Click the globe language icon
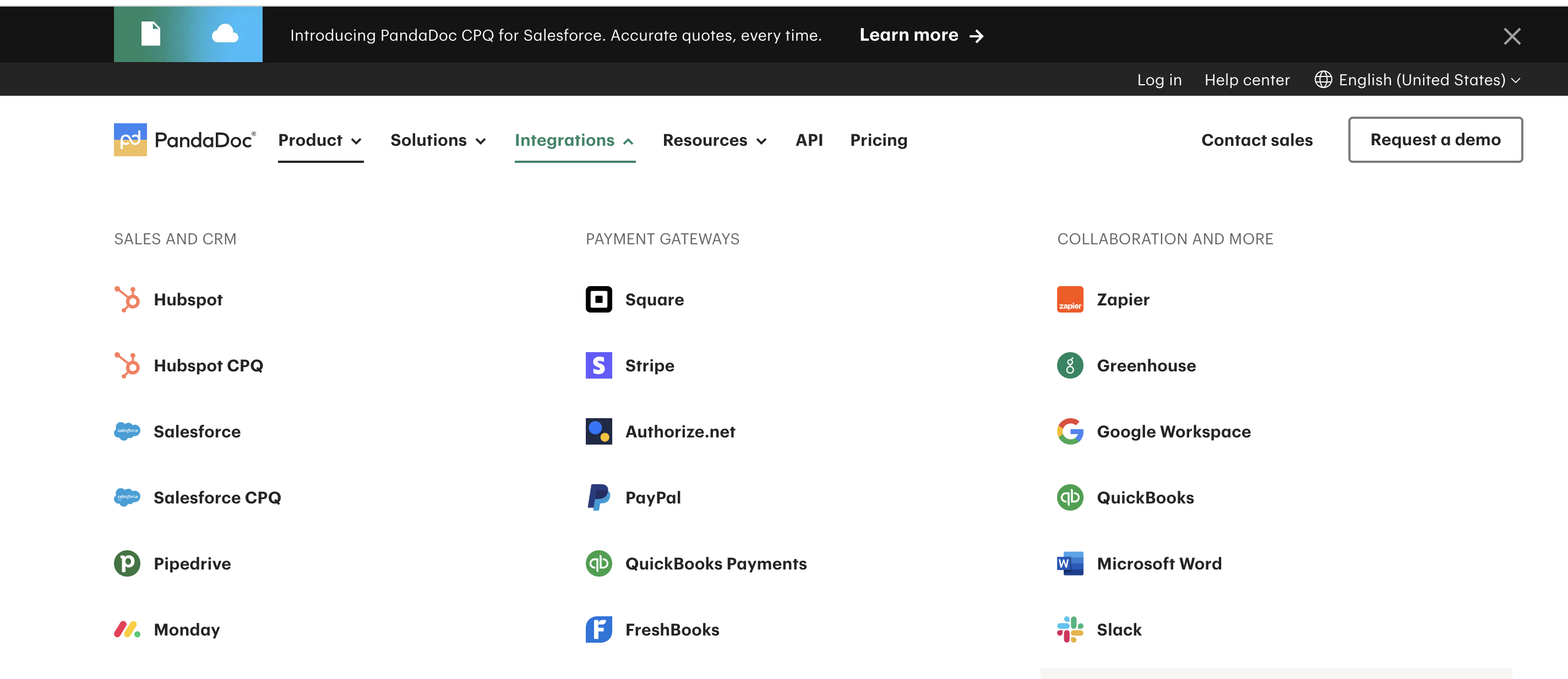The width and height of the screenshot is (1568, 679). point(1324,80)
